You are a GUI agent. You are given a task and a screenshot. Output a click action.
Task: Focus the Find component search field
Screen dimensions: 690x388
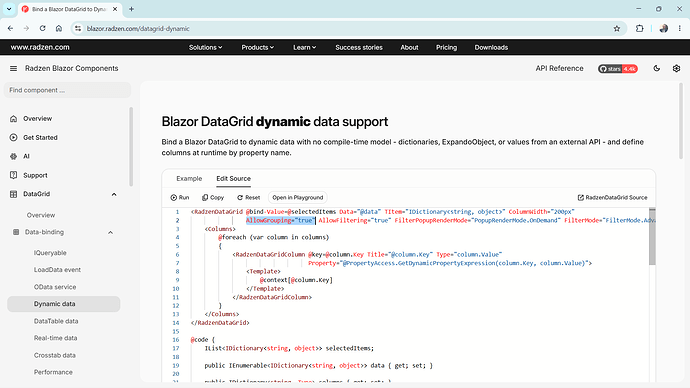pyautogui.click(x=67, y=90)
